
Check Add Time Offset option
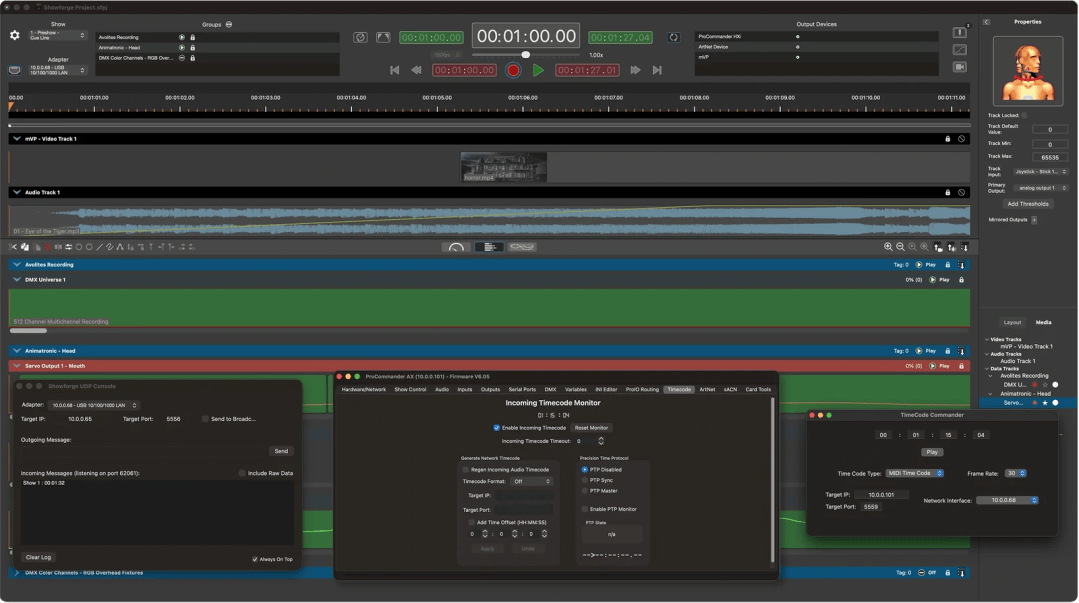coord(472,522)
